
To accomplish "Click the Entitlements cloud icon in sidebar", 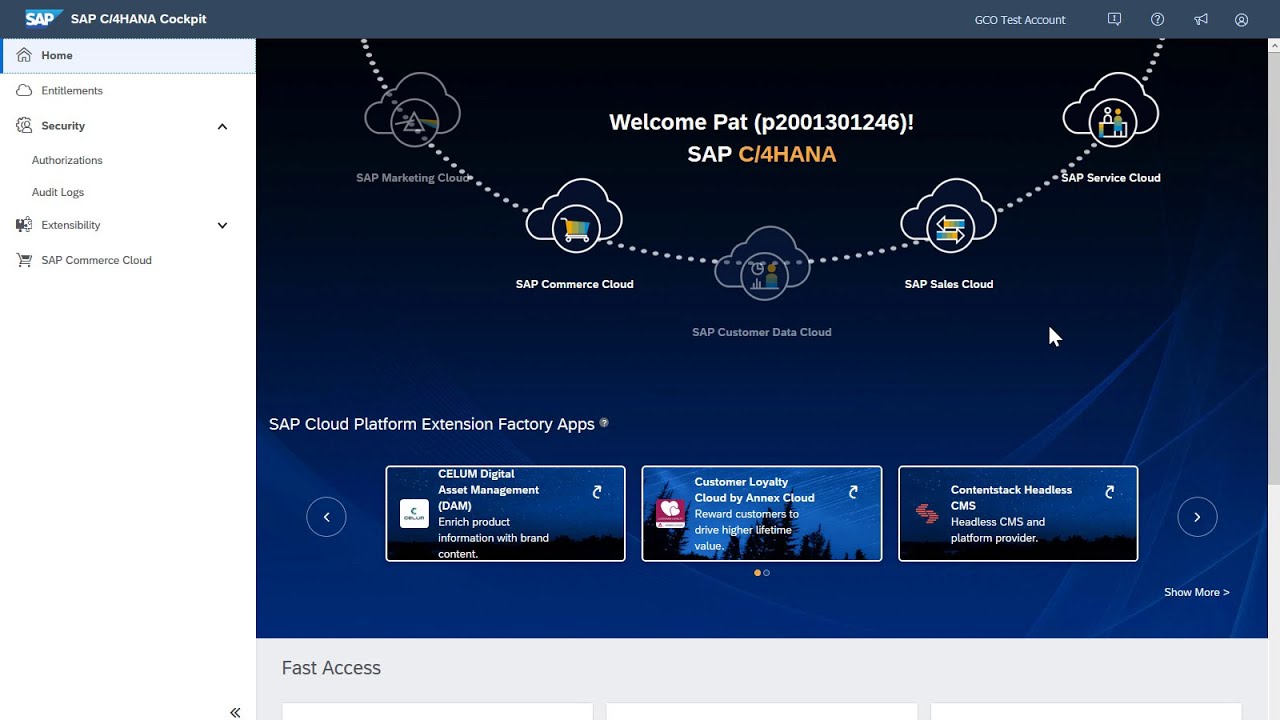I will [24, 90].
